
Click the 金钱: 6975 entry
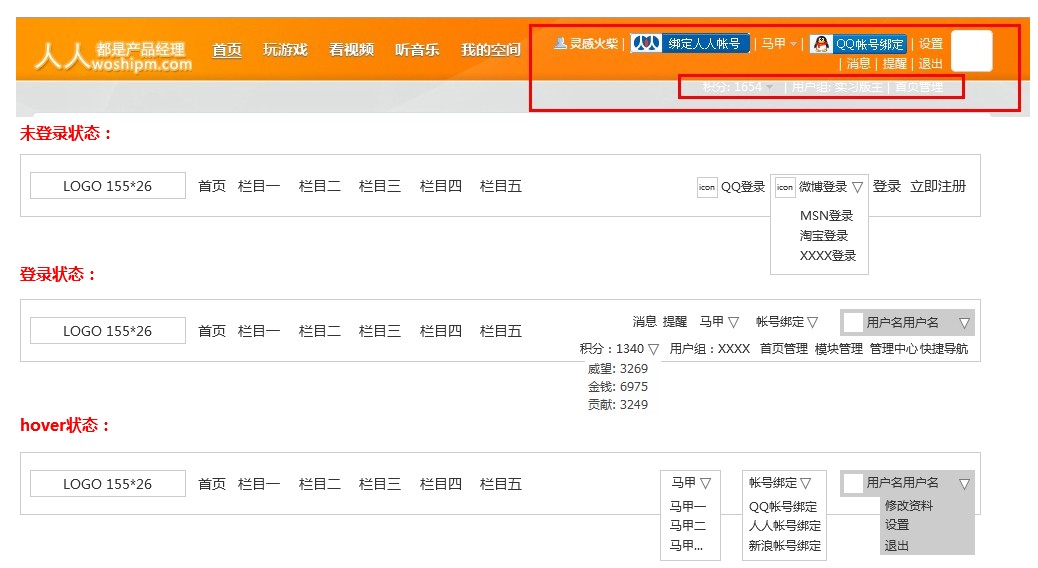[618, 387]
